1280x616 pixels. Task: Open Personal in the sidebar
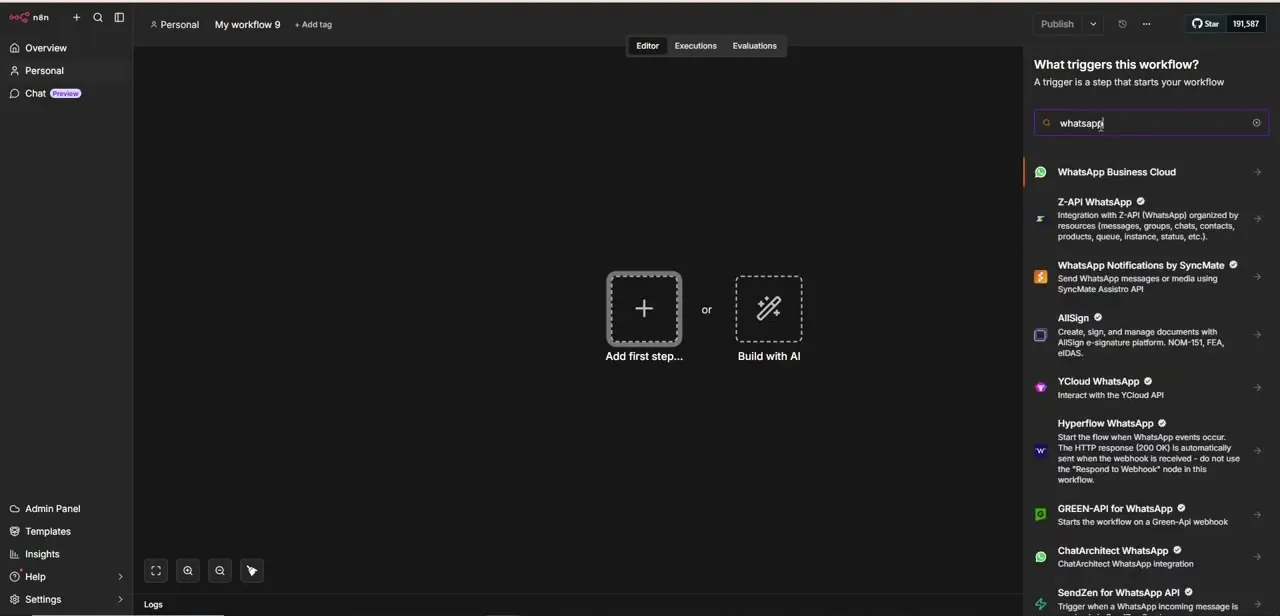(67, 71)
